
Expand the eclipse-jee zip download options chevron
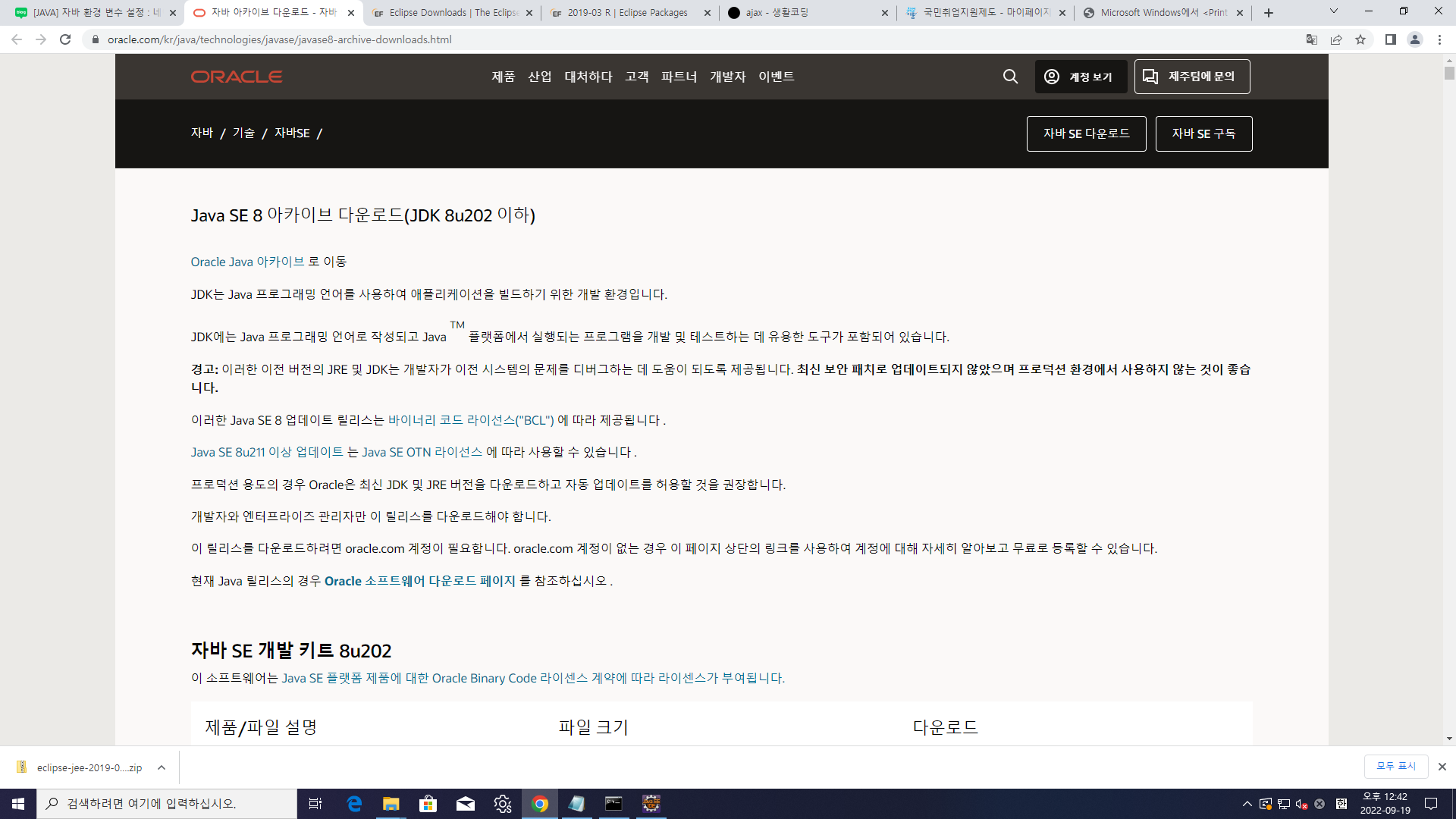162,767
